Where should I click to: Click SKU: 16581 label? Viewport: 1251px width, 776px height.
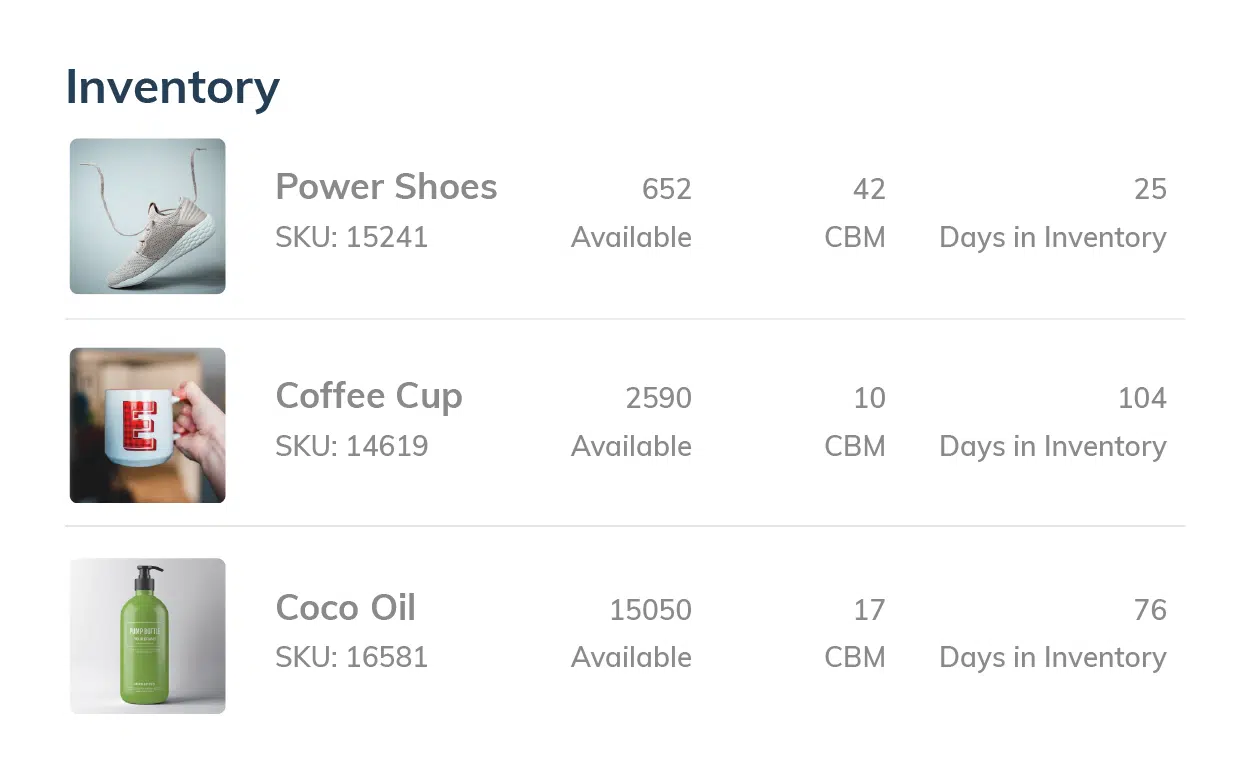pos(351,657)
